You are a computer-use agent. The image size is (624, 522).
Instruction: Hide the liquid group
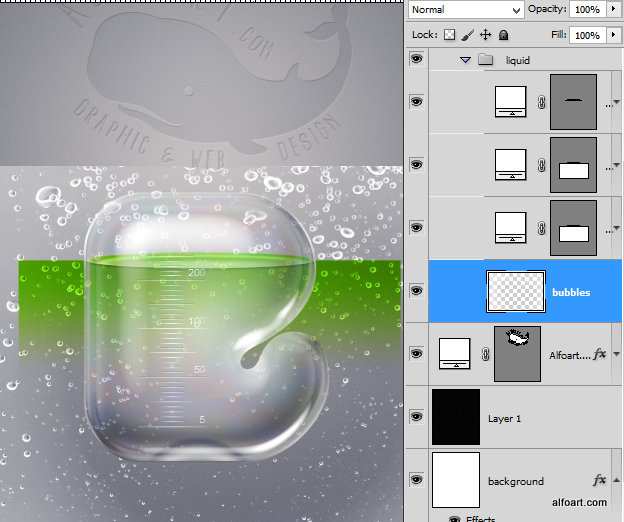pyautogui.click(x=417, y=60)
